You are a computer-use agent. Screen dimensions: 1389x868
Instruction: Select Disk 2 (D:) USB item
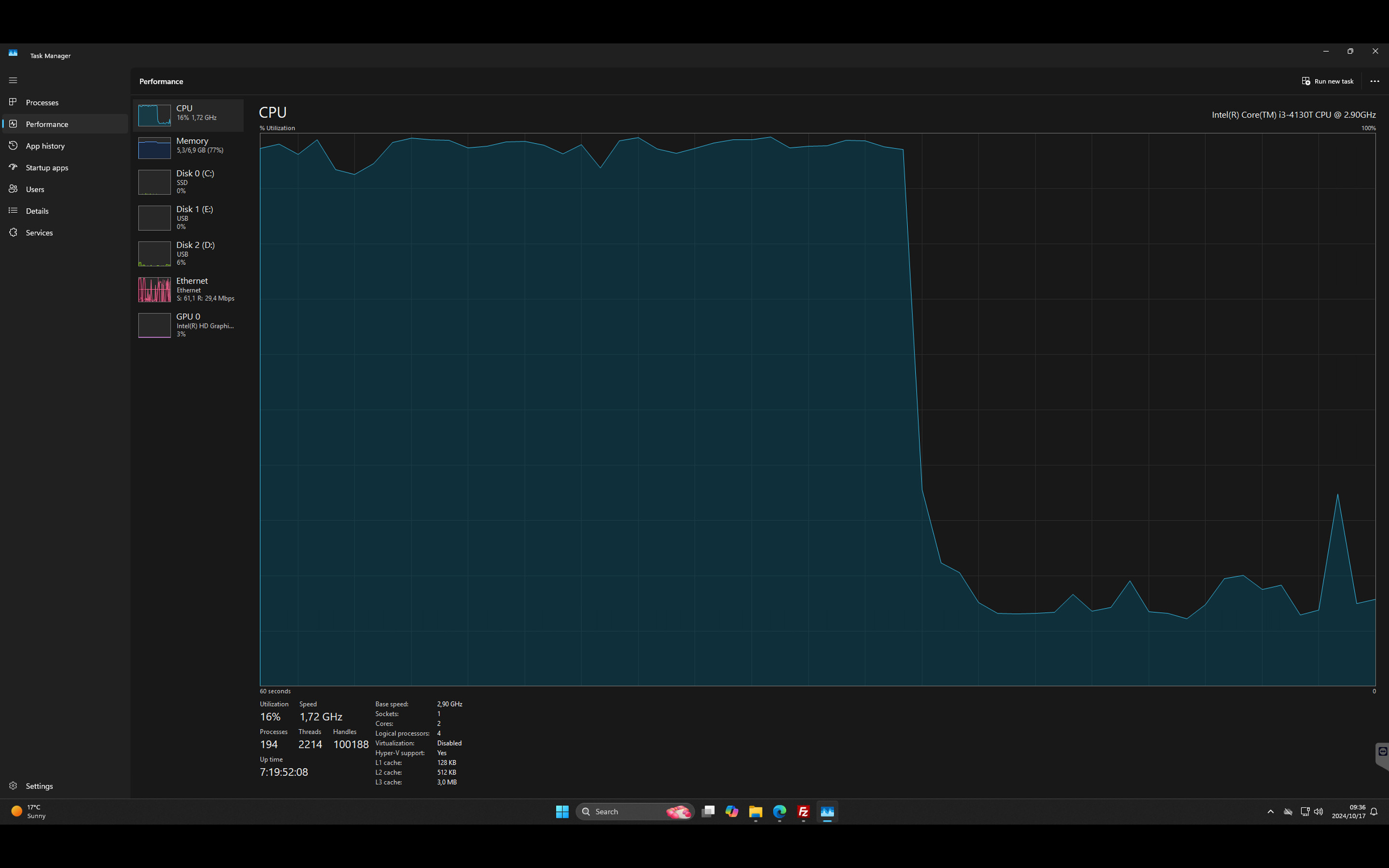188,253
